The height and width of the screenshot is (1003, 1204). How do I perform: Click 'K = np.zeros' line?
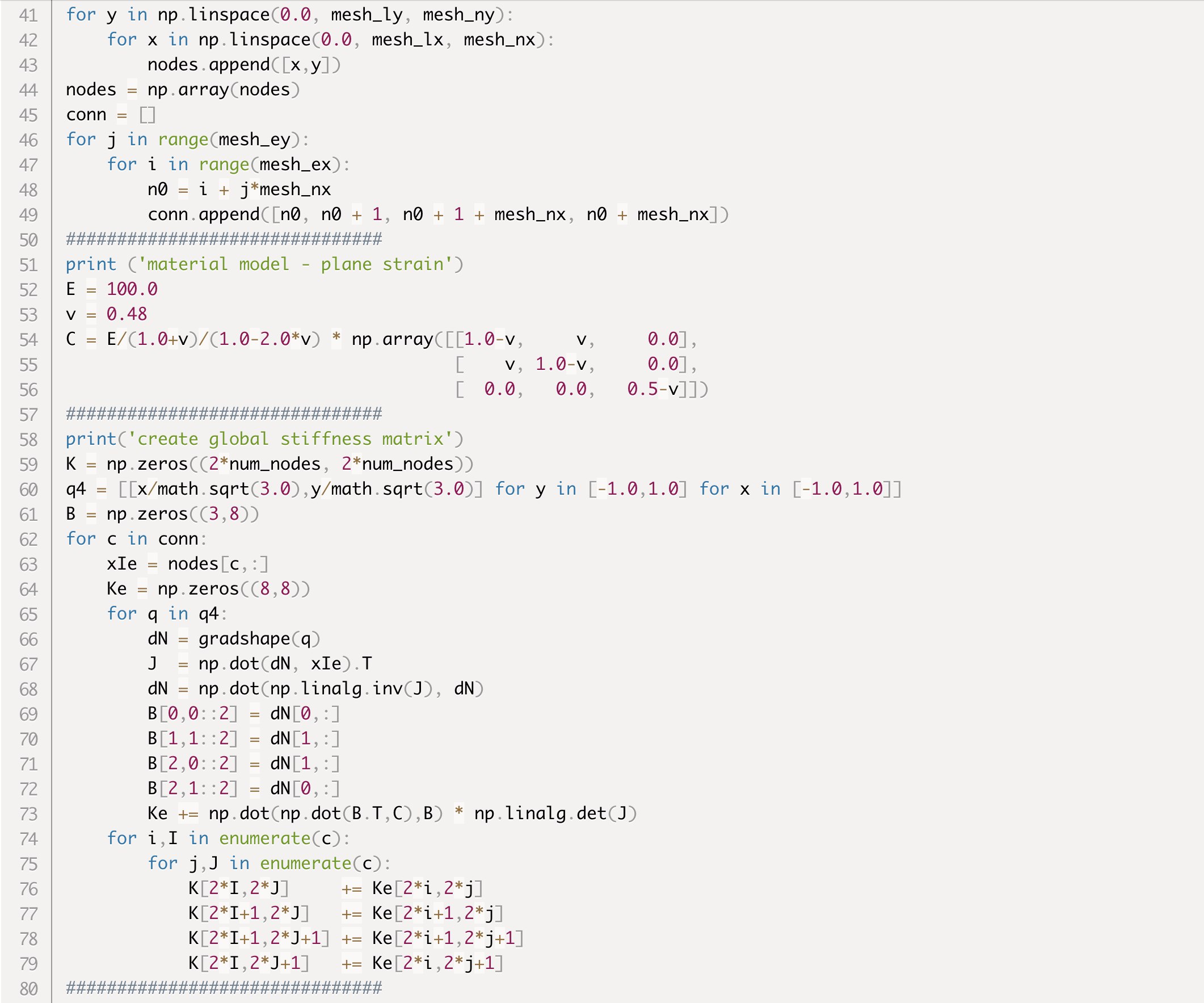coord(270,464)
